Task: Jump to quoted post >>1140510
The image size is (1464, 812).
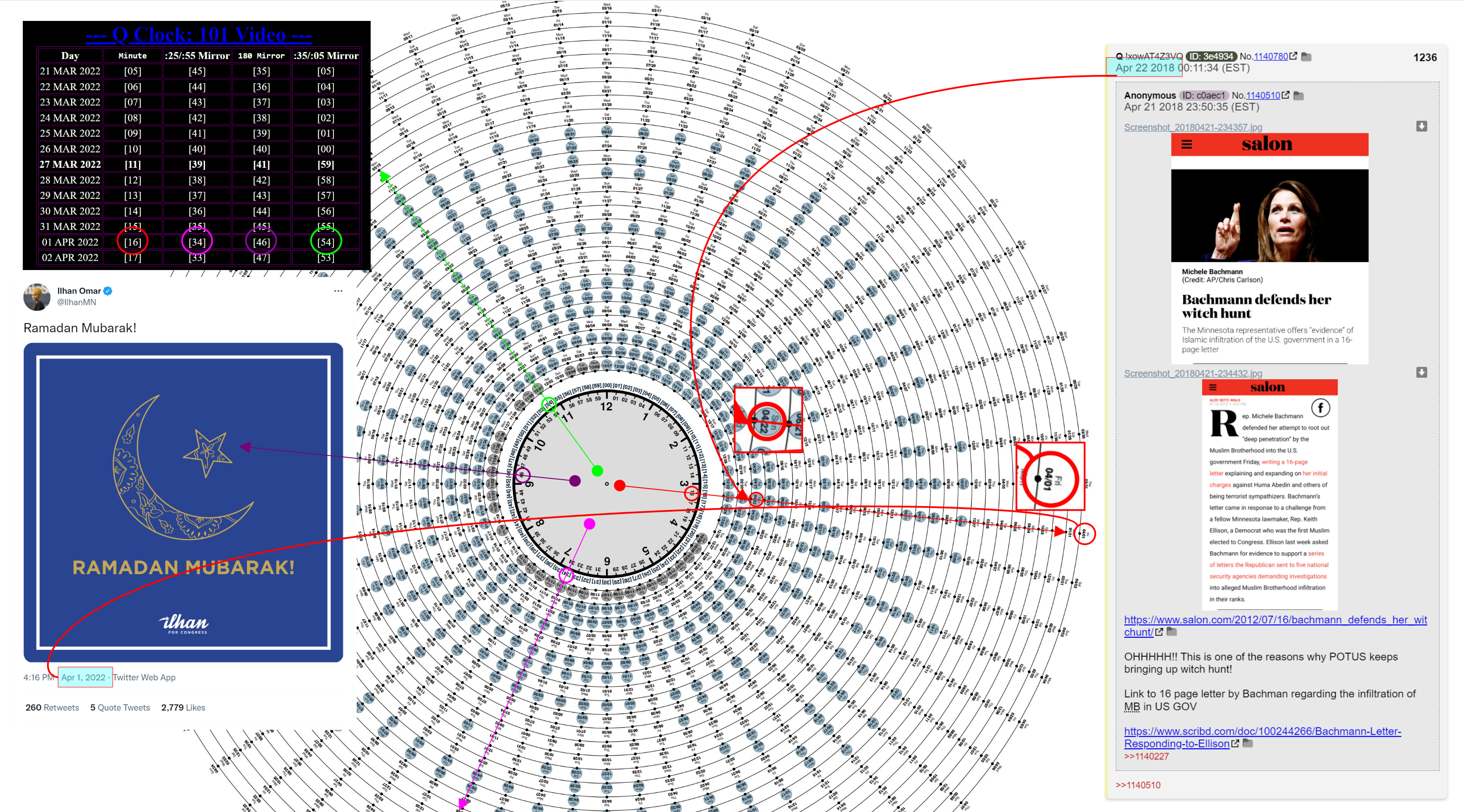Action: [1138, 786]
